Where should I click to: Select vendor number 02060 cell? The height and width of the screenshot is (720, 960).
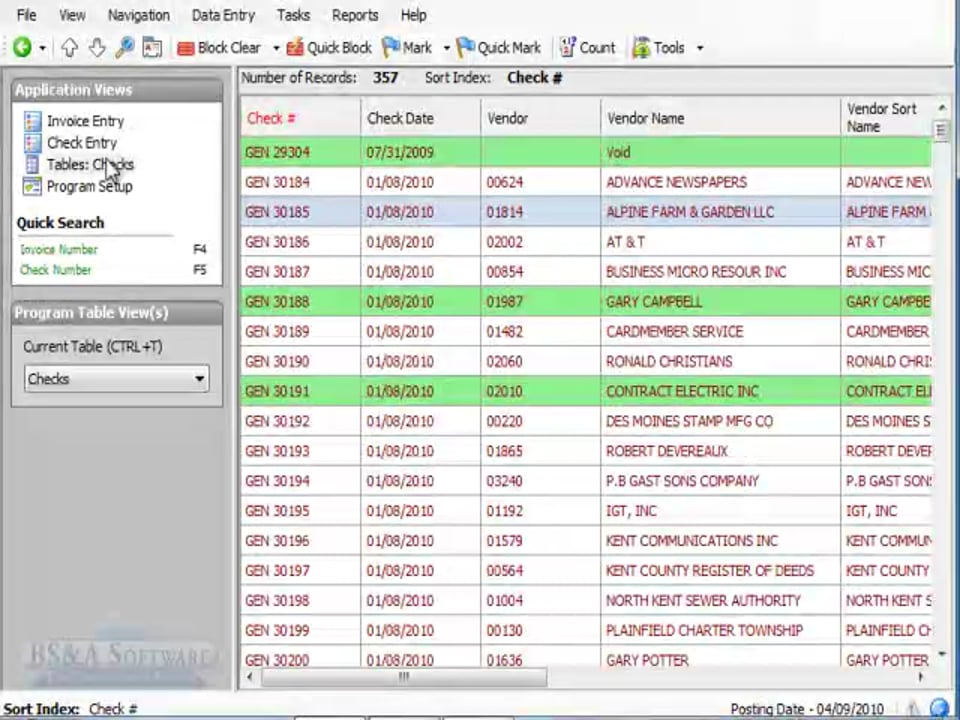click(540, 361)
